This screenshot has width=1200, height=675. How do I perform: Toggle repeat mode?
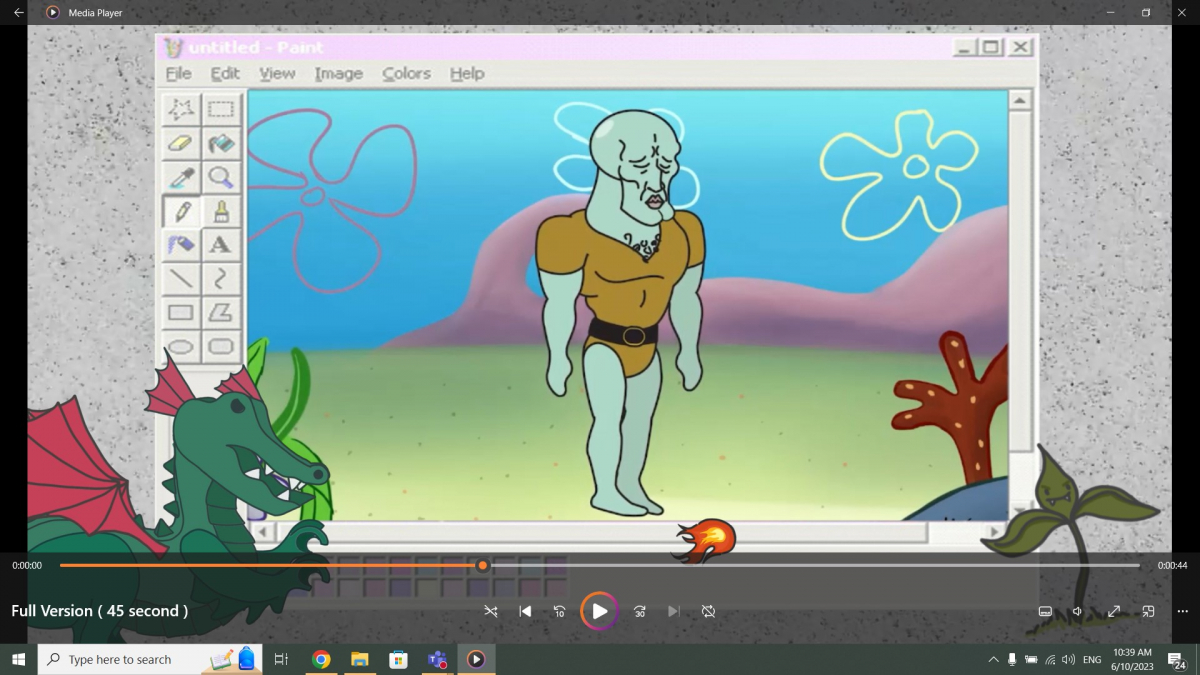pyautogui.click(x=708, y=611)
